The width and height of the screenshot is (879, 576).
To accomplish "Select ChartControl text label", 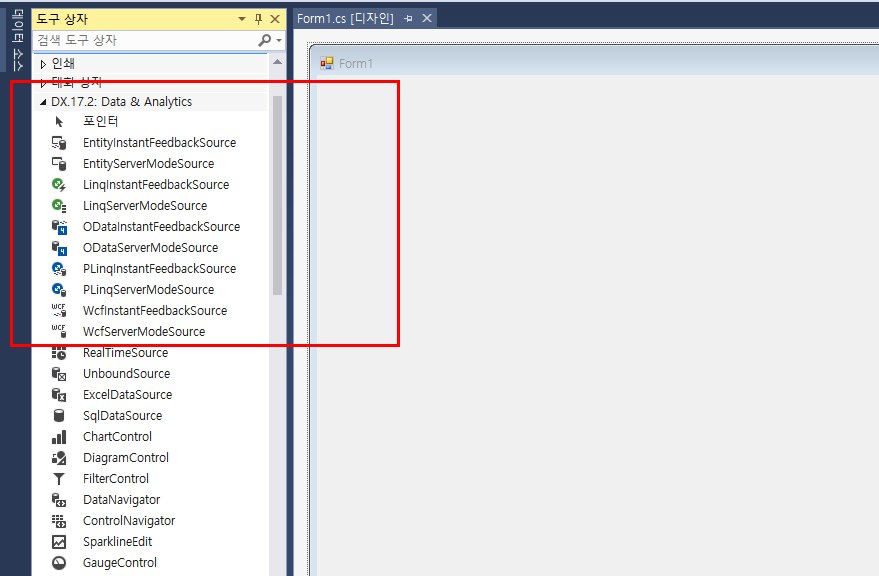I will 118,436.
